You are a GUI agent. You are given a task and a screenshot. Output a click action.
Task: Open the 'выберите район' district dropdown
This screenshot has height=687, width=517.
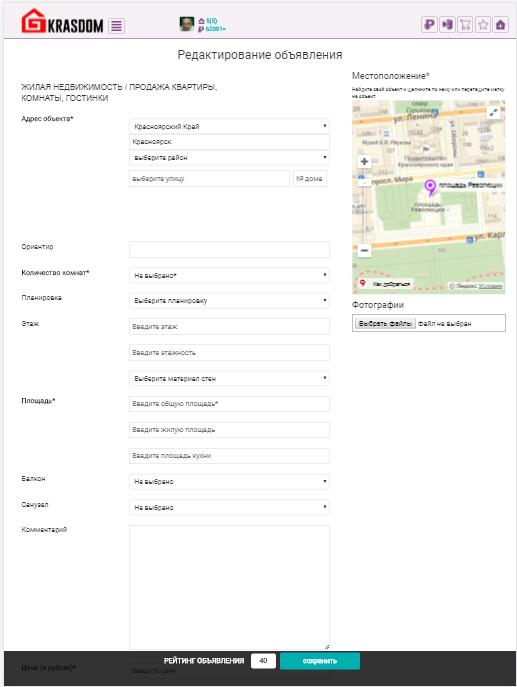(229, 157)
